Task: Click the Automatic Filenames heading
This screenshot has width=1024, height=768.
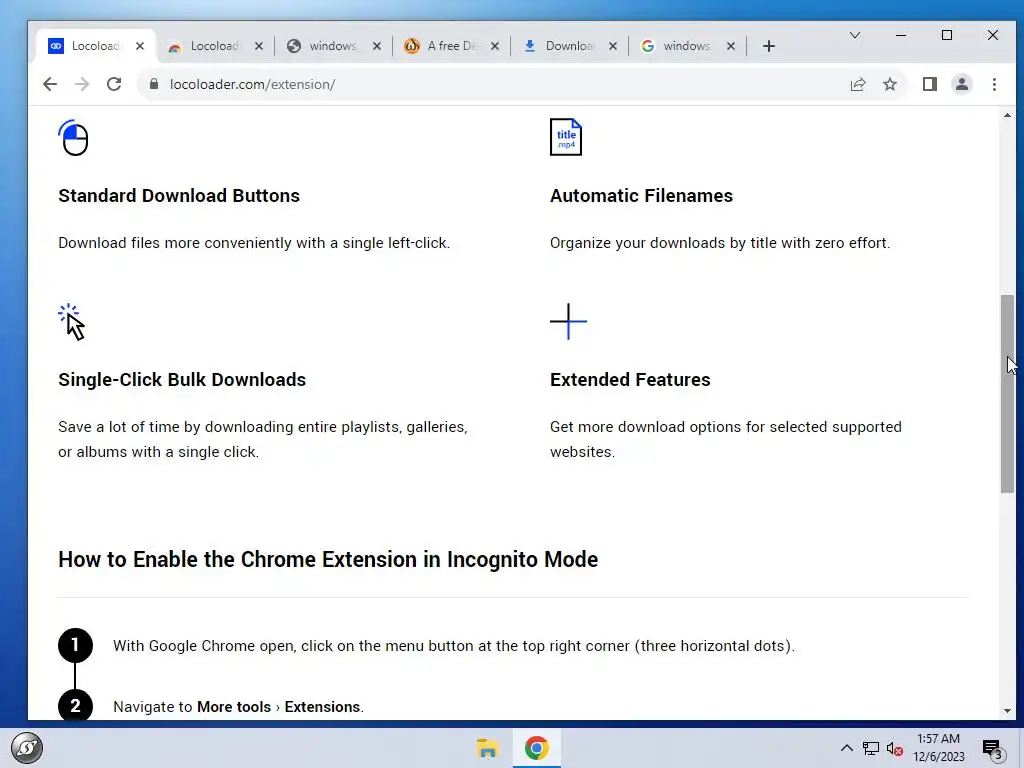Action: click(641, 196)
